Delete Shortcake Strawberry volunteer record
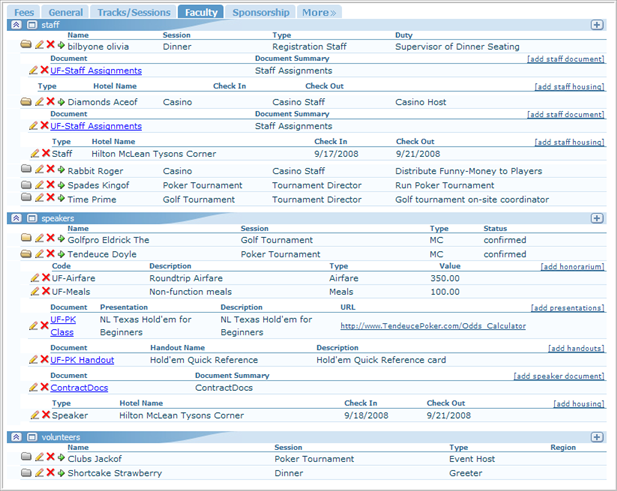Screen dimensions: 617x491 [50, 472]
